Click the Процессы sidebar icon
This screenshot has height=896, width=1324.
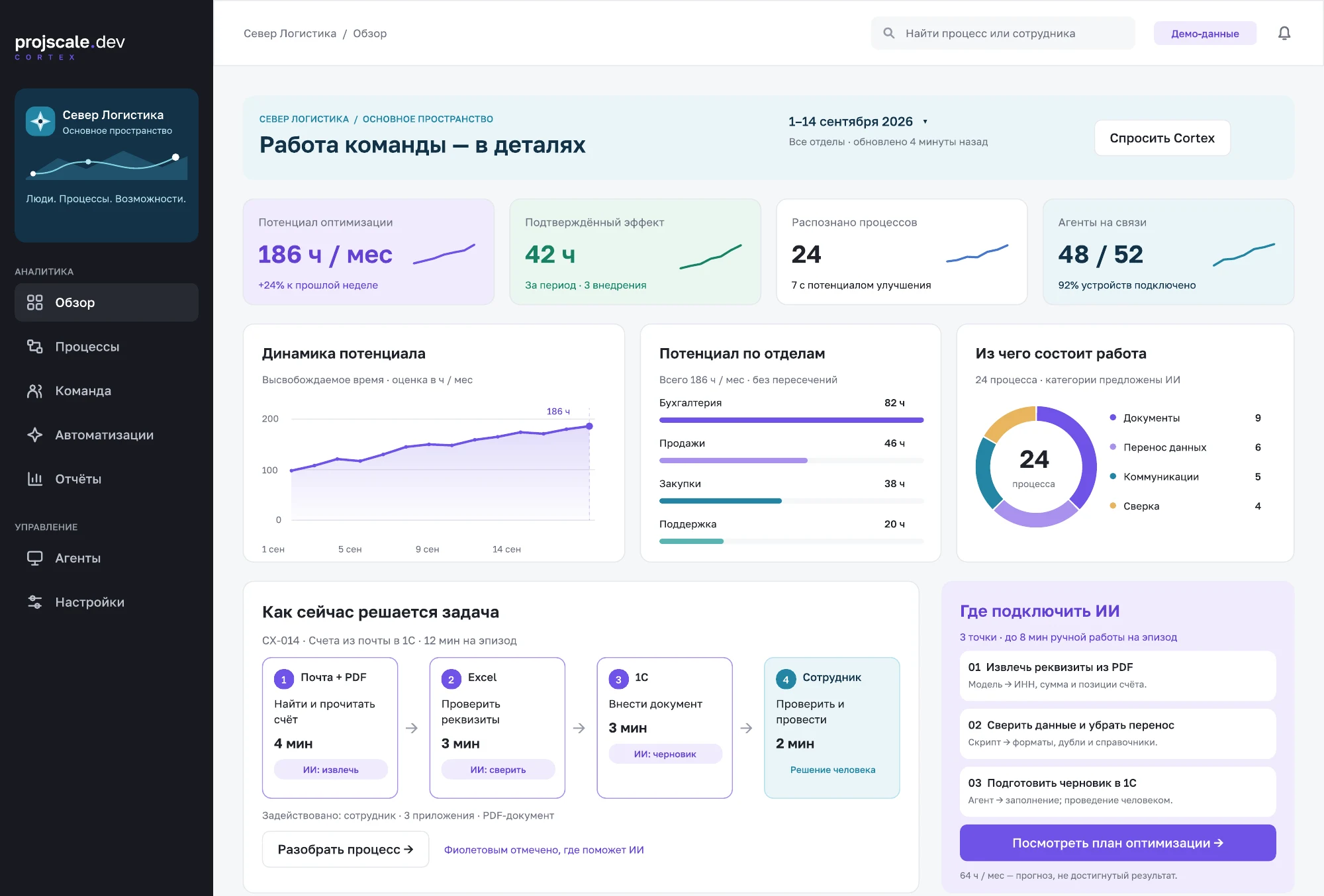tap(34, 346)
